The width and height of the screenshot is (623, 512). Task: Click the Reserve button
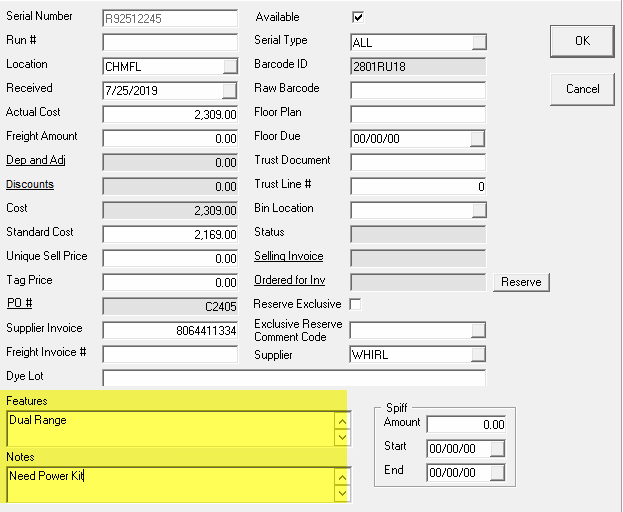tap(521, 282)
